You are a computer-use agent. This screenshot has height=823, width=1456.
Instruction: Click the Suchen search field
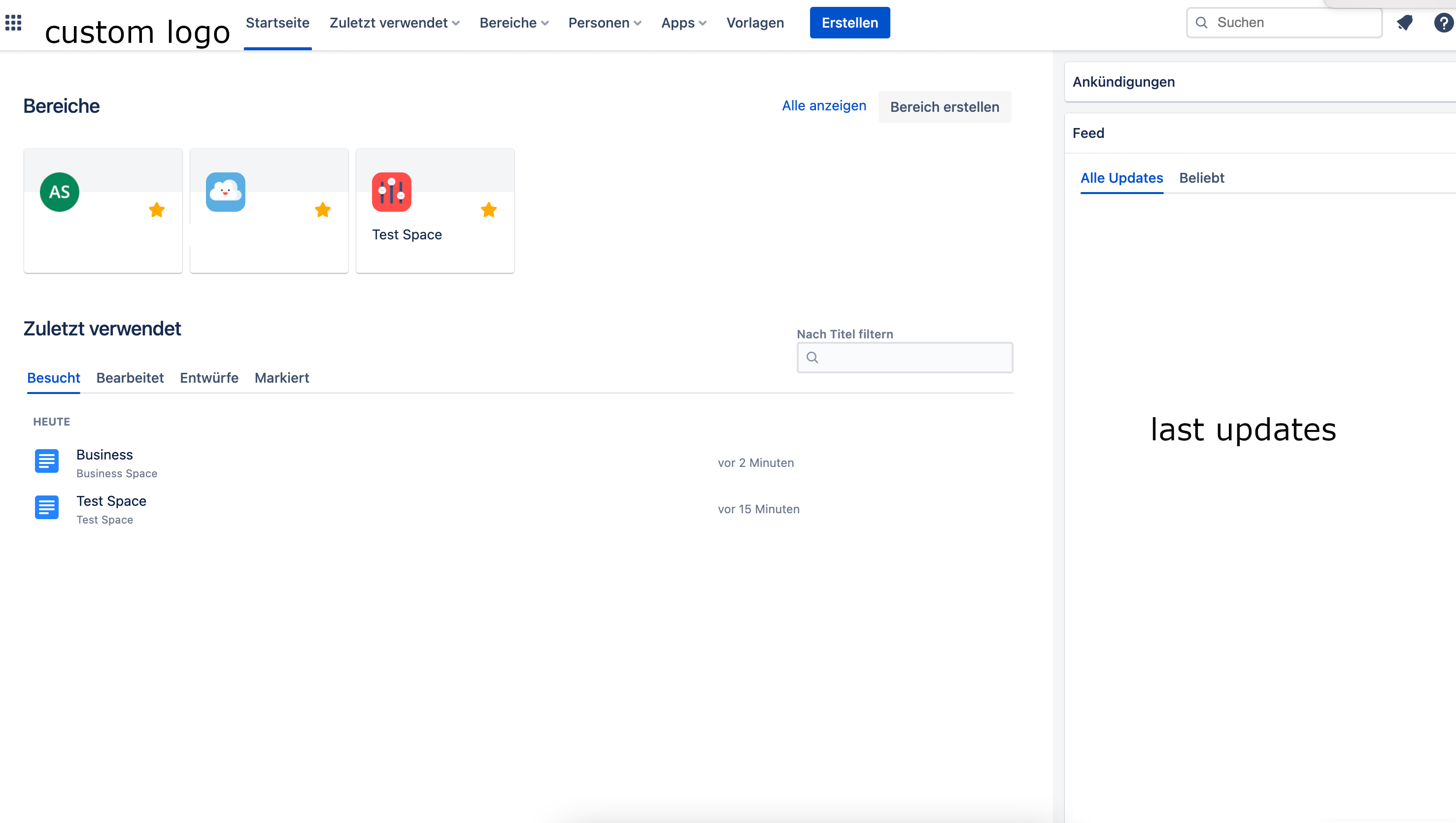1284,23
